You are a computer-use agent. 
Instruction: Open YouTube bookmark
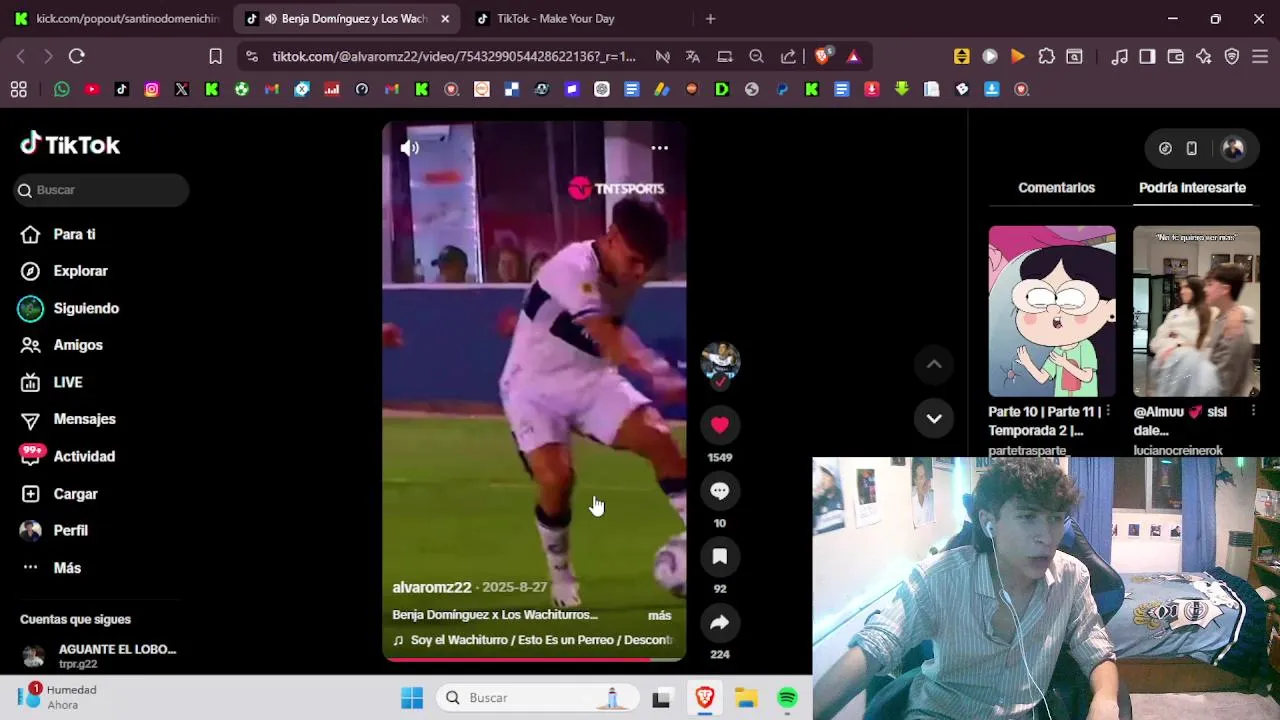pos(92,89)
